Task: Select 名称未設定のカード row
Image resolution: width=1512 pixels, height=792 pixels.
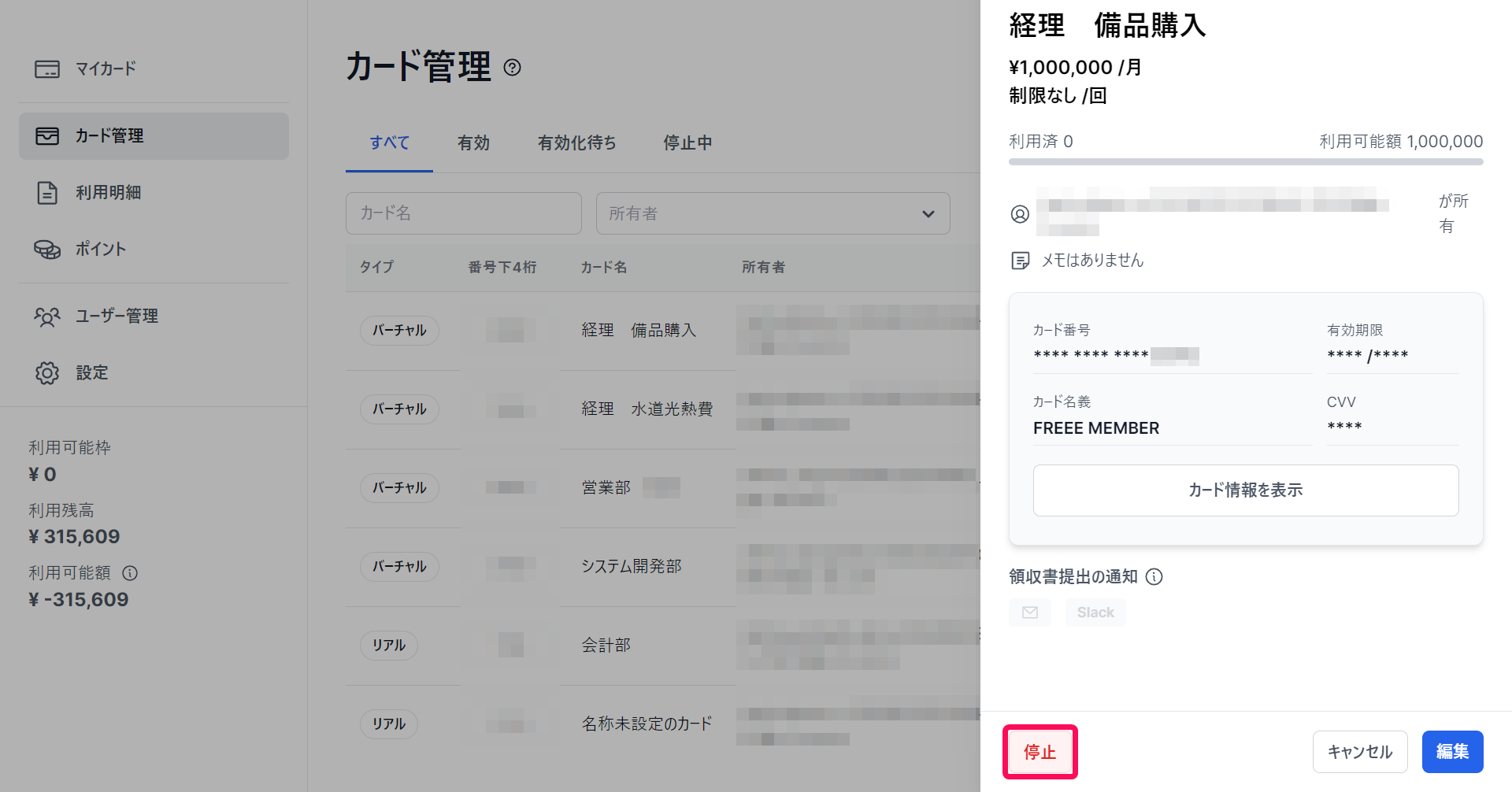Action: click(663, 724)
